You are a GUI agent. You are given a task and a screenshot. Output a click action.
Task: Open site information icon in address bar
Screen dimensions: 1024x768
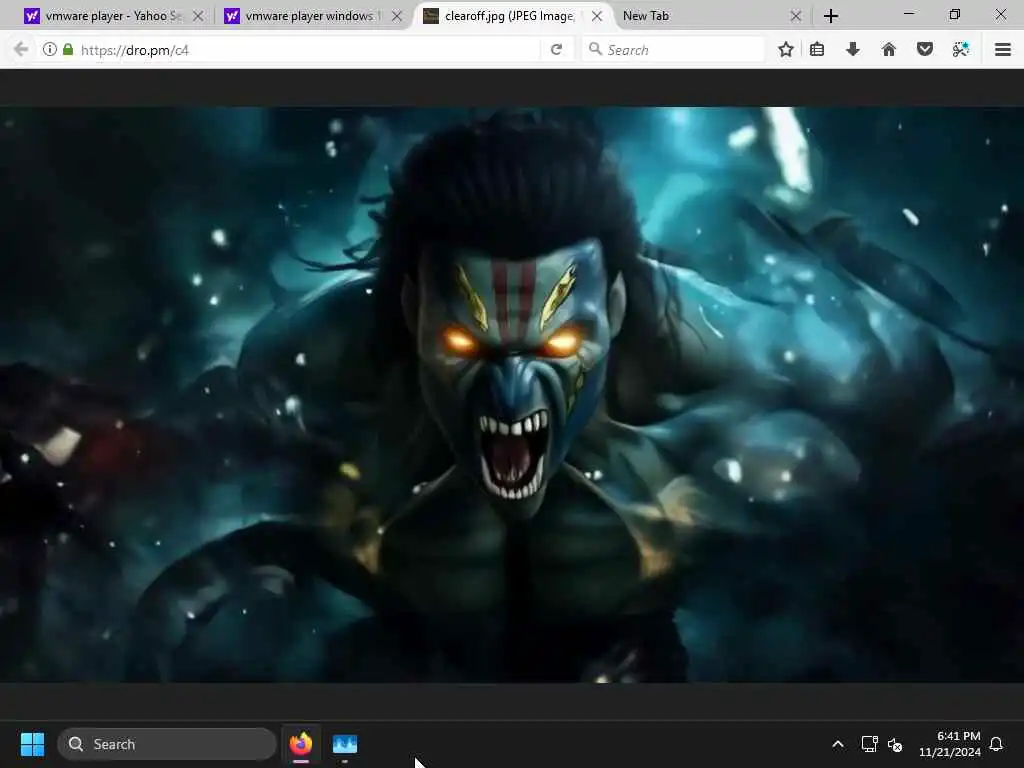tap(50, 49)
